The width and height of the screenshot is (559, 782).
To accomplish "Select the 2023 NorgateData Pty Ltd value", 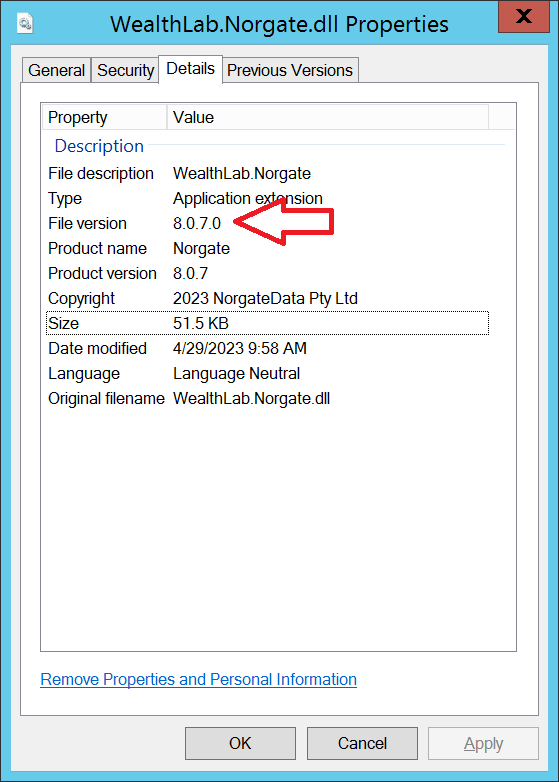I will coord(265,298).
